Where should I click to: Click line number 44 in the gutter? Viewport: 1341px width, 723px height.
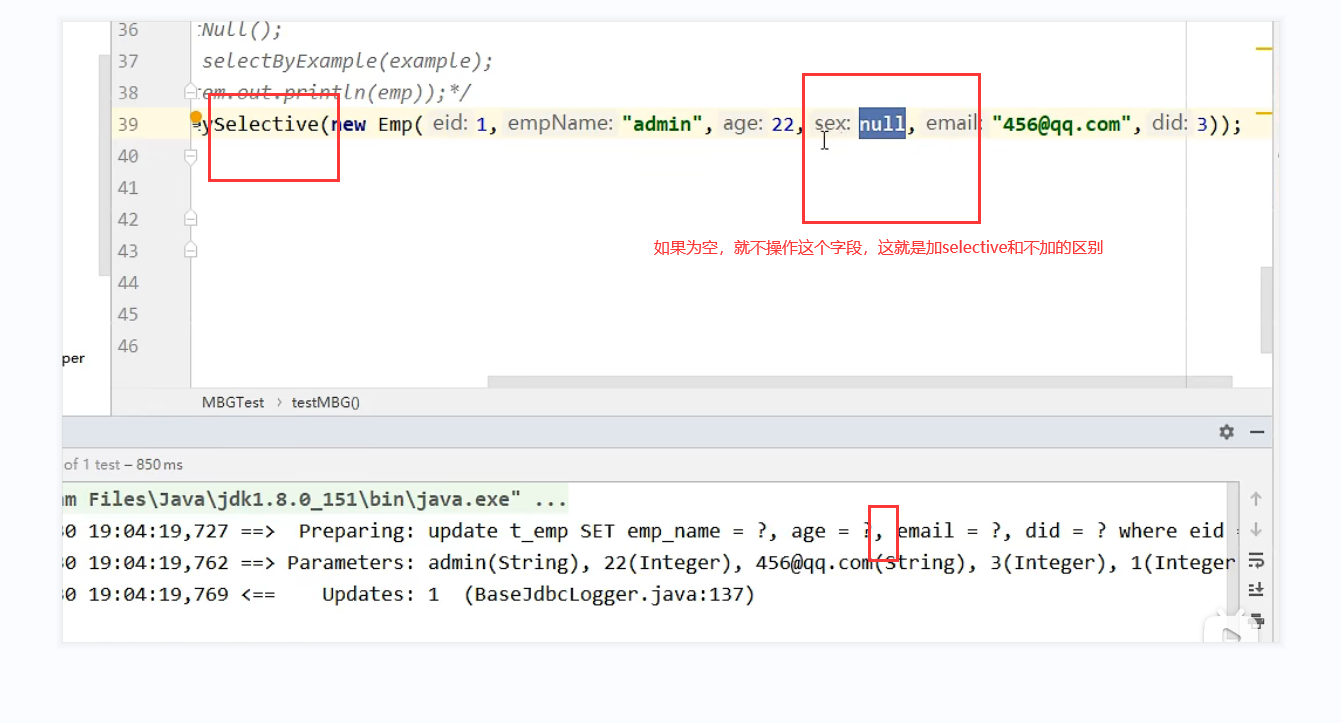[x=128, y=283]
